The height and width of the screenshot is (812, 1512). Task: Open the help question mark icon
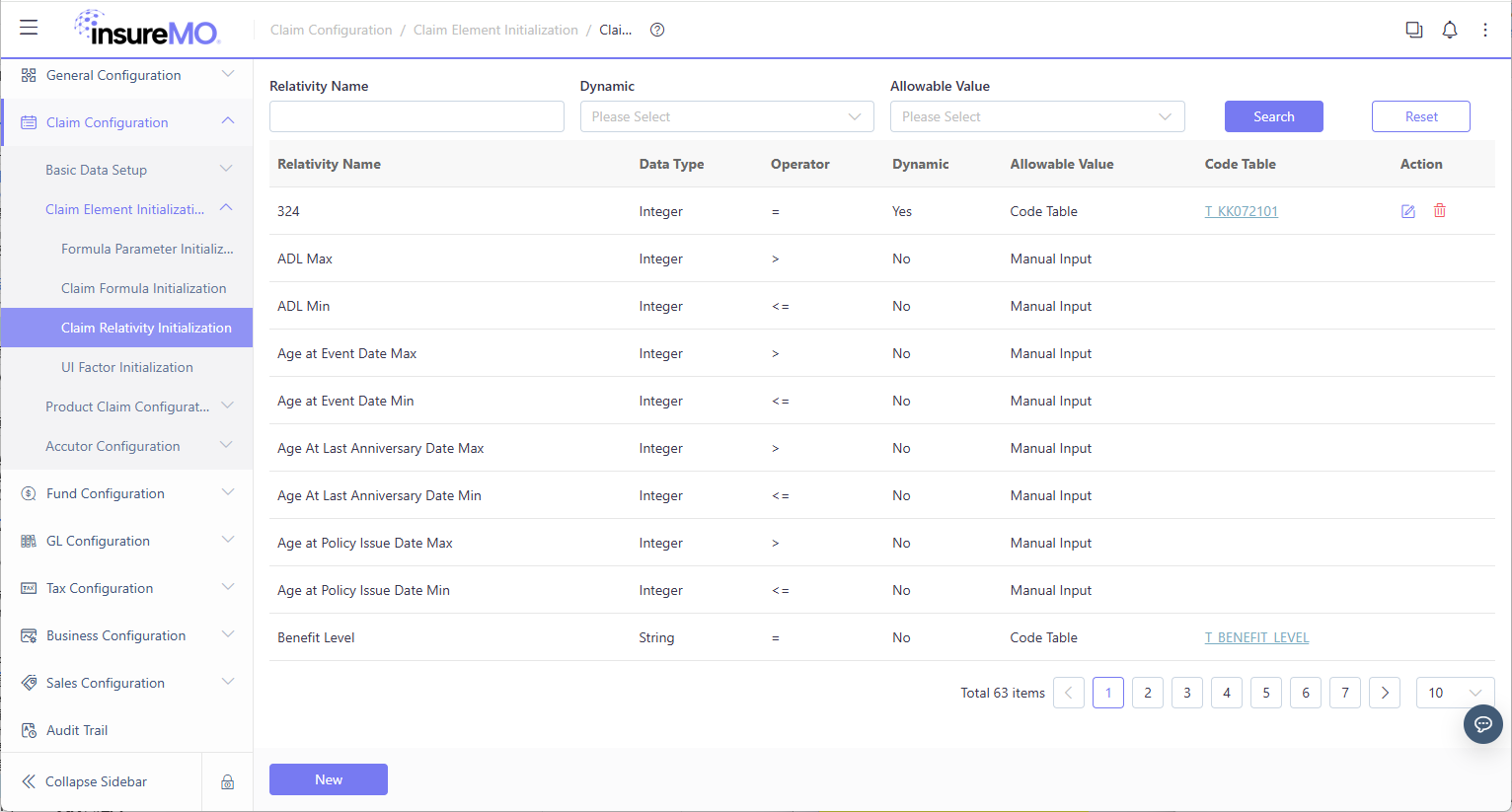click(657, 30)
